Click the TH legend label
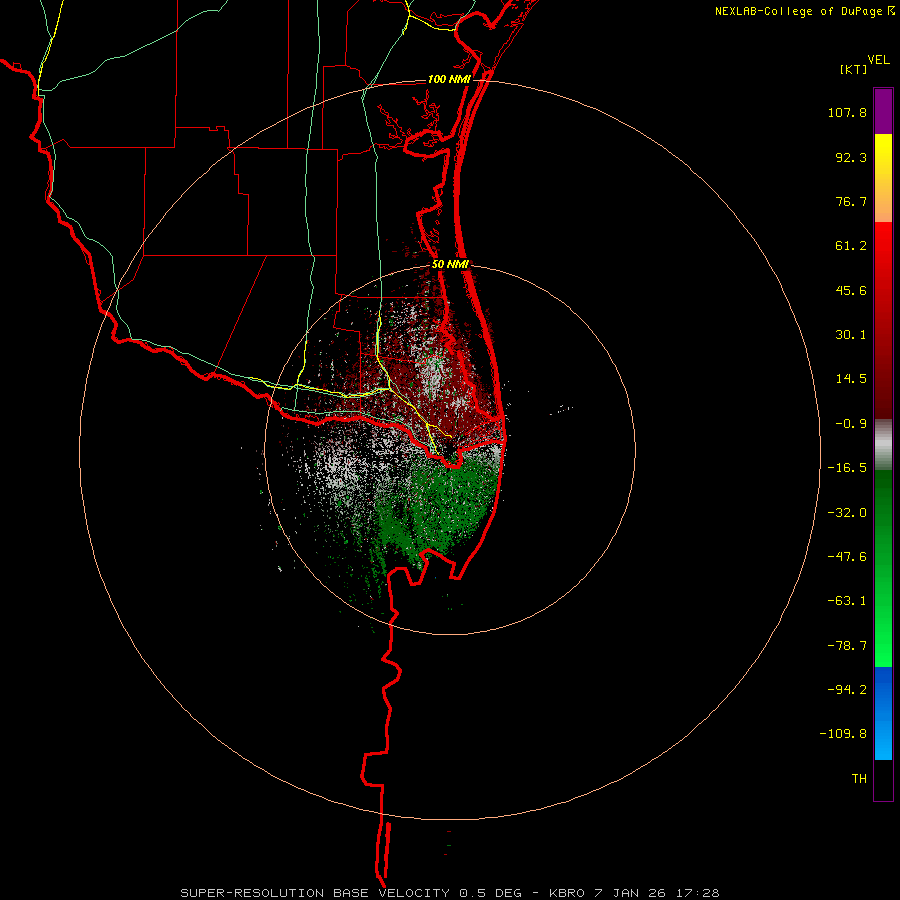 (859, 779)
